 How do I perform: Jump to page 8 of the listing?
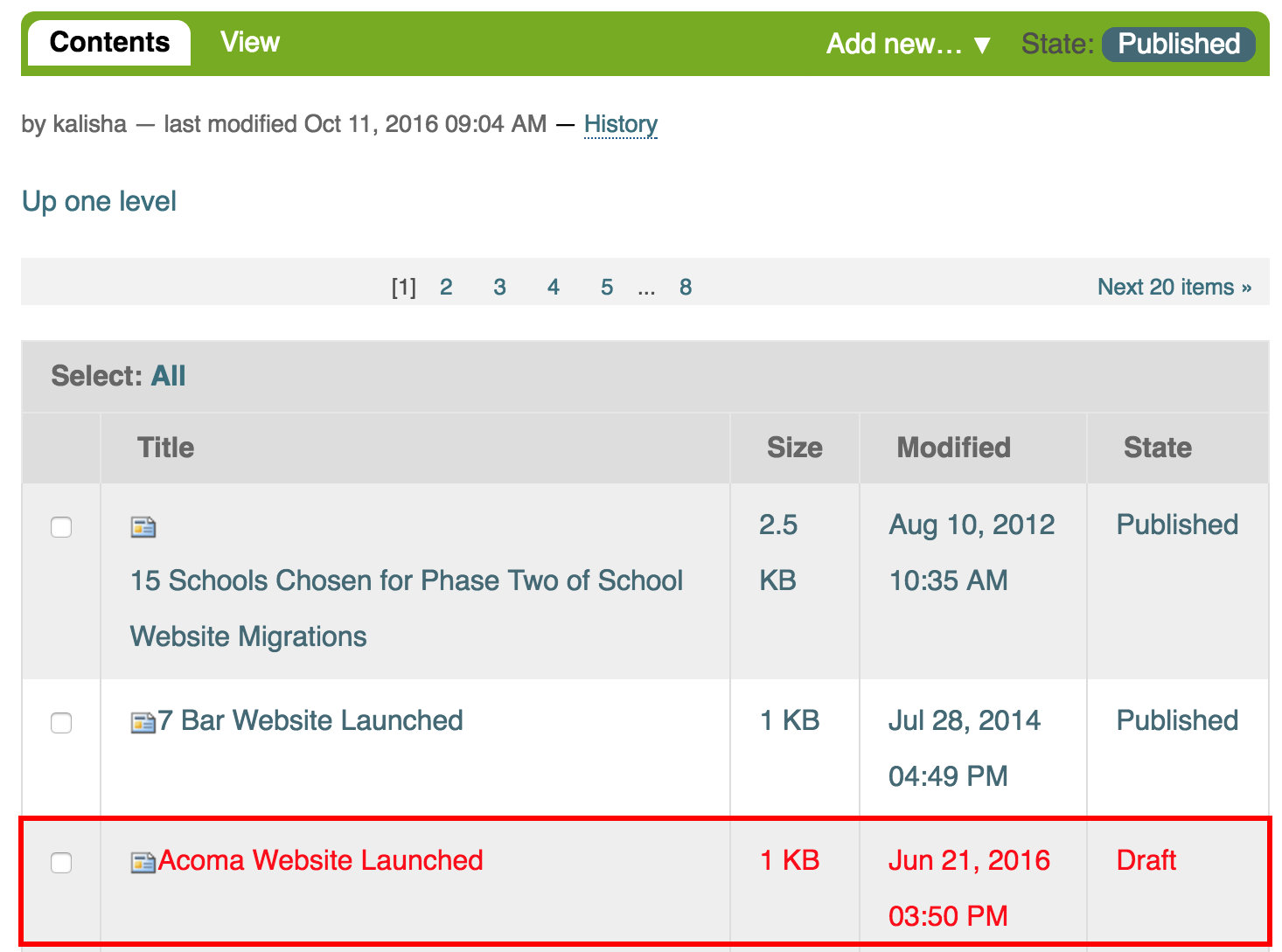(686, 287)
